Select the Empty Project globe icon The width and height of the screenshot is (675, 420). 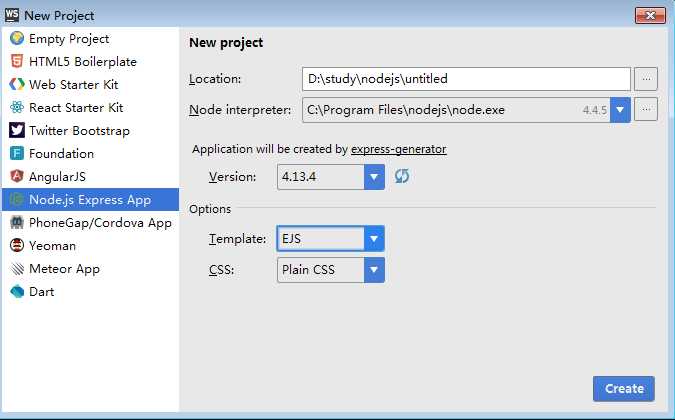click(17, 38)
